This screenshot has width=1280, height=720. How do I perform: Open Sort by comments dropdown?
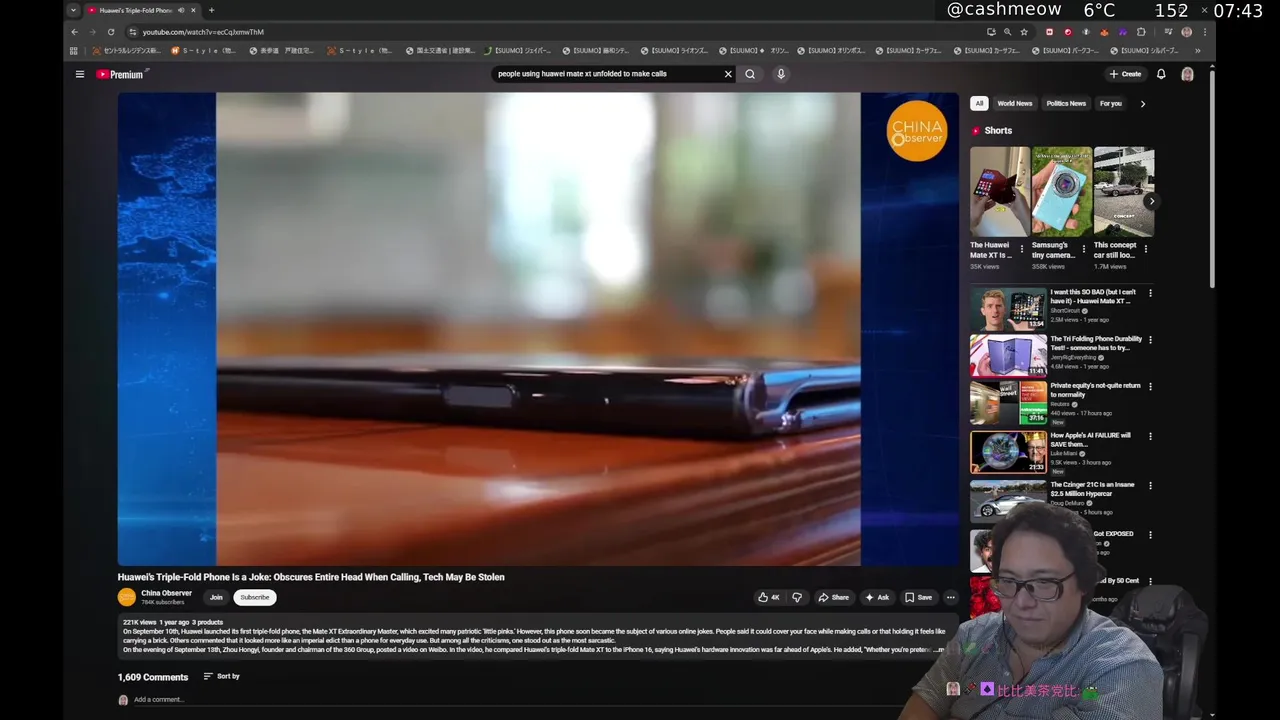pyautogui.click(x=221, y=676)
